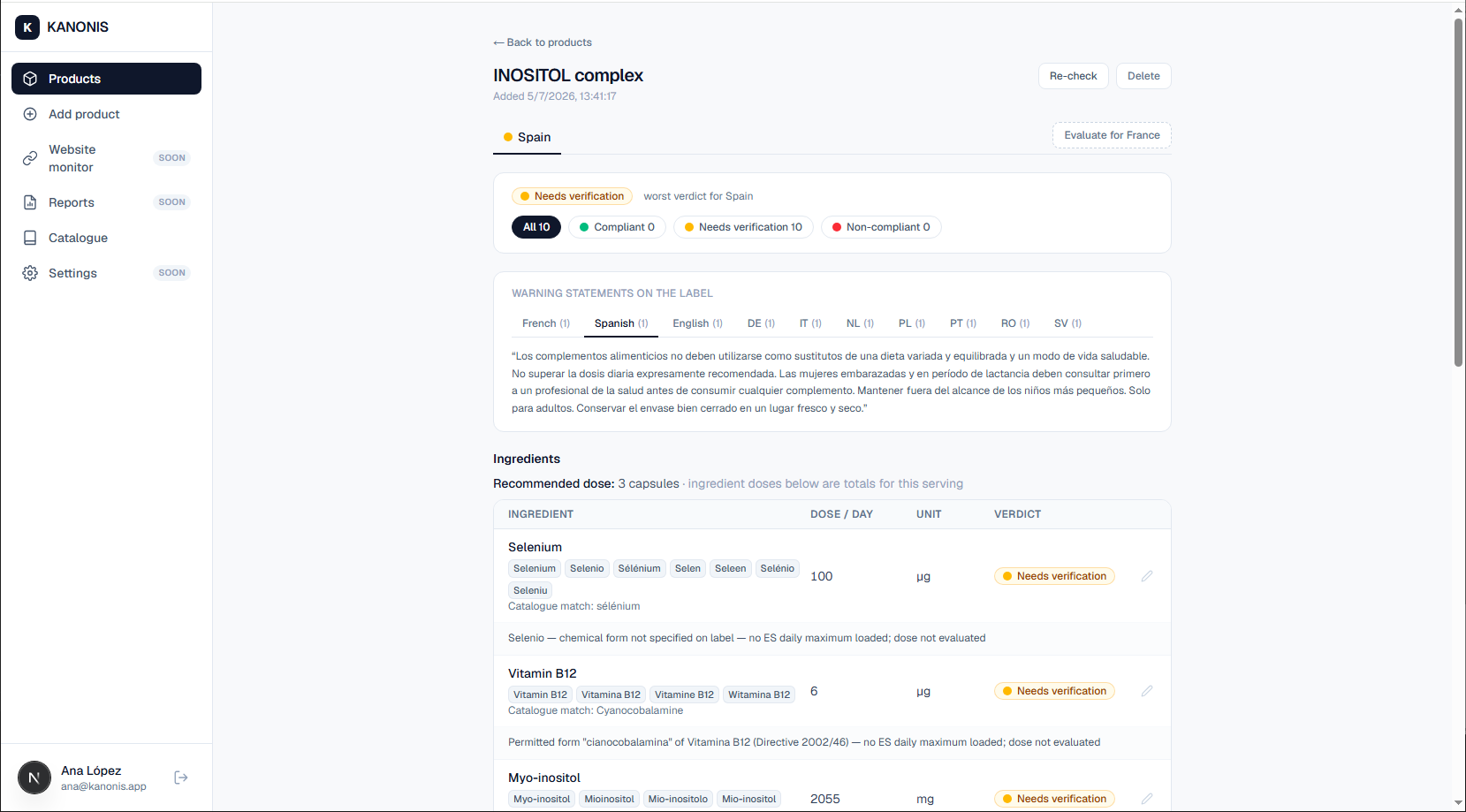
Task: Click the Vitamina B12 synonym chip
Action: [x=611, y=695]
